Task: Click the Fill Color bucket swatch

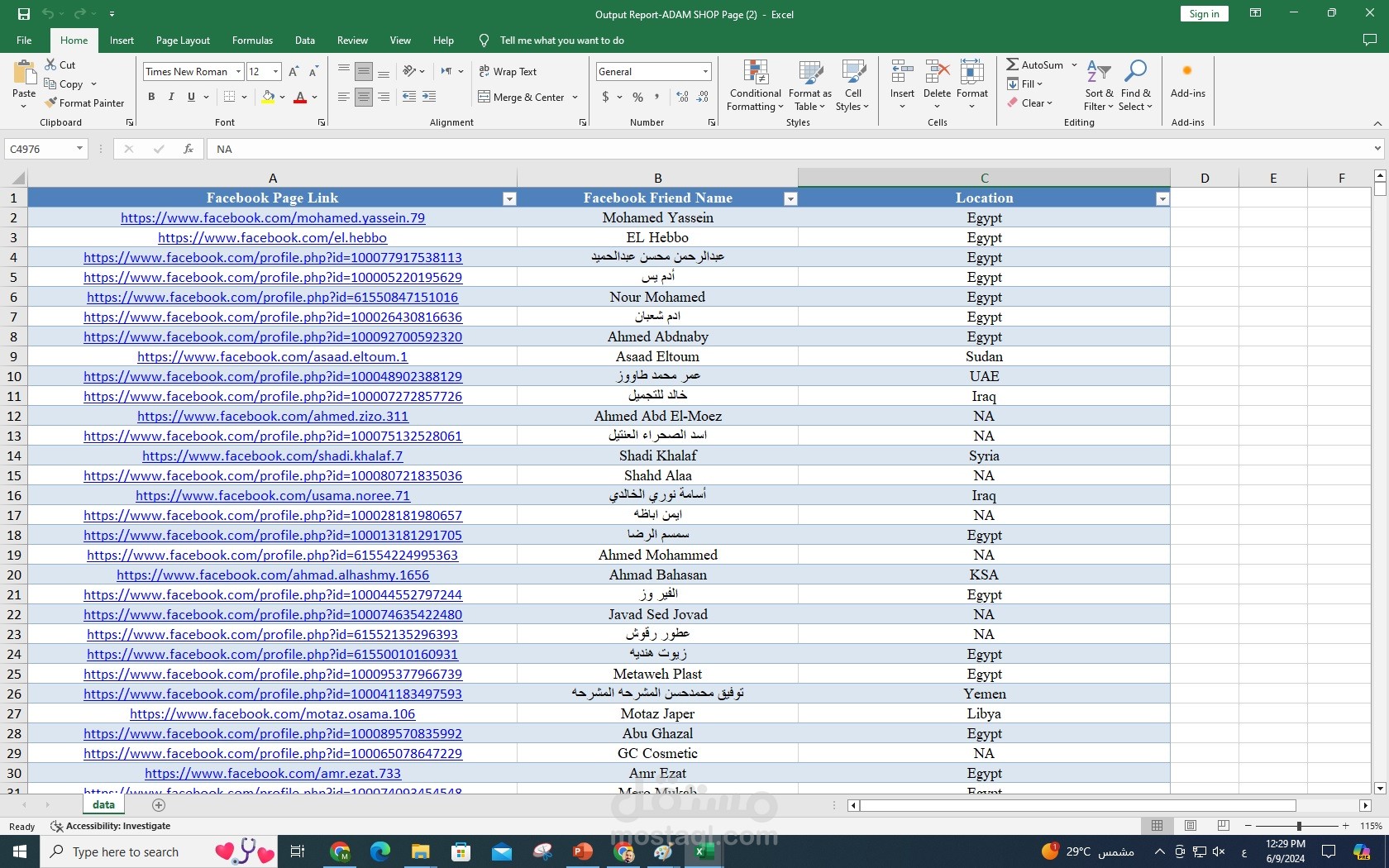Action: pyautogui.click(x=268, y=98)
